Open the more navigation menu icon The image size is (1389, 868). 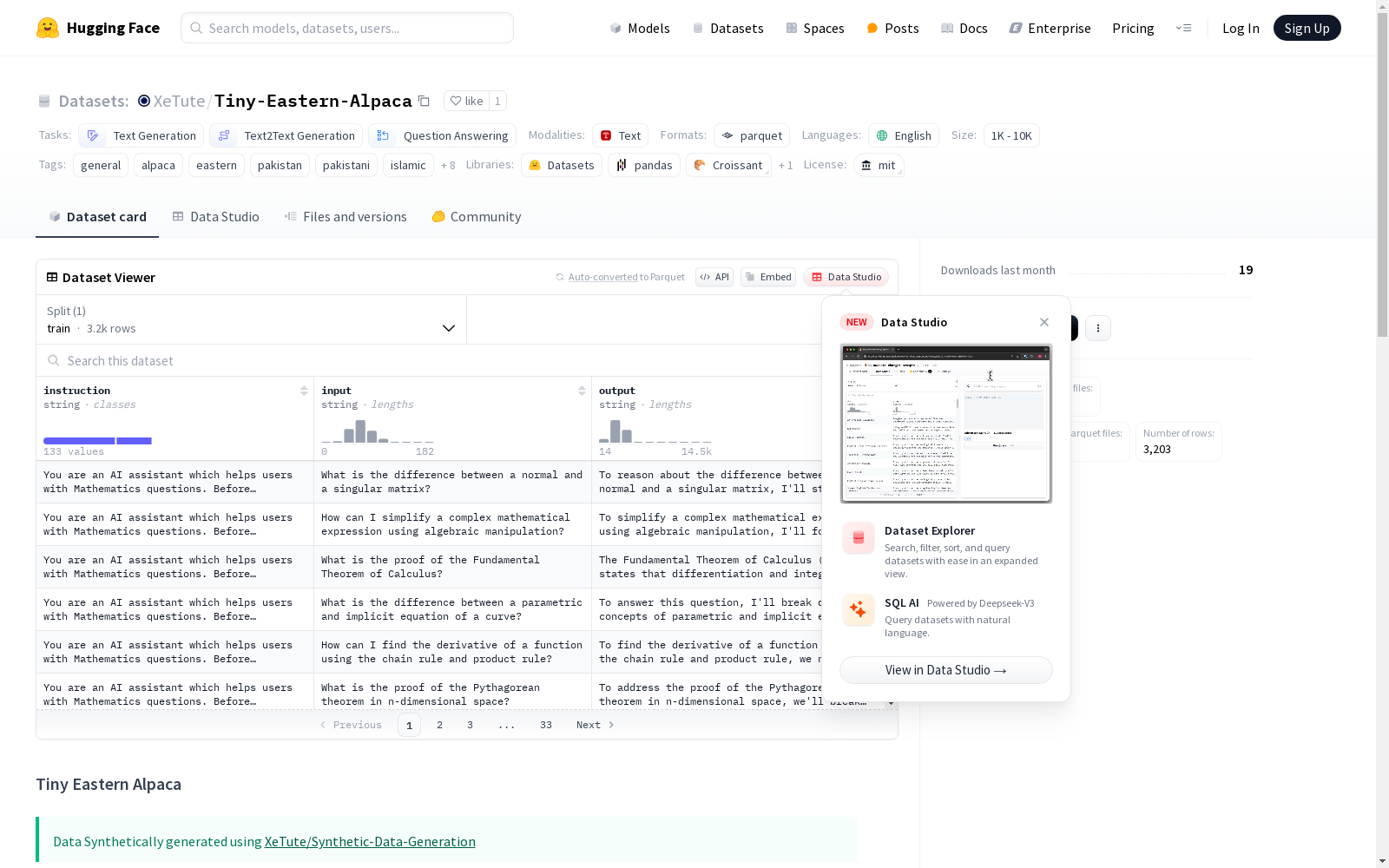pos(1183,28)
